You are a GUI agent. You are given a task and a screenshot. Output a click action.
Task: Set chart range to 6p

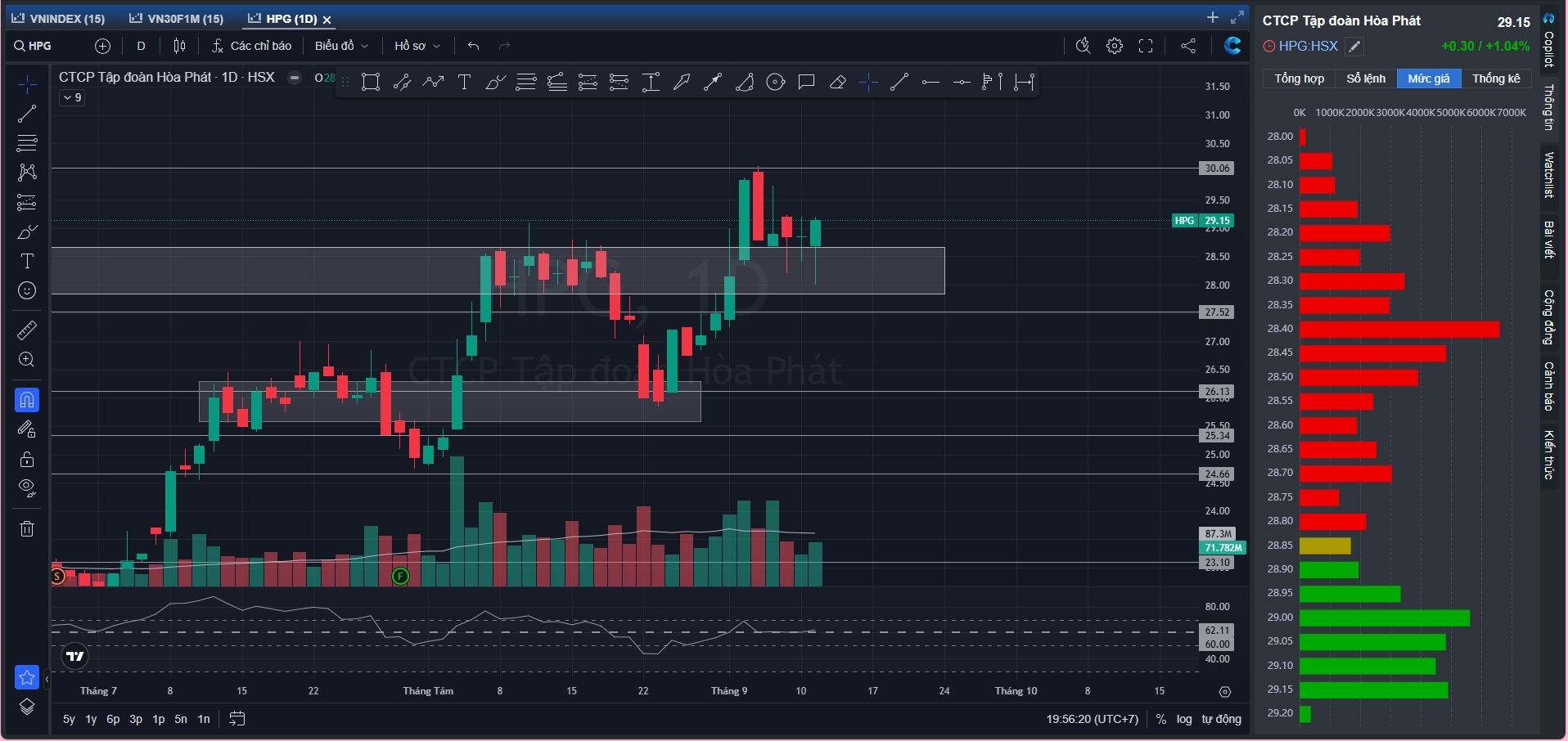coord(113,719)
